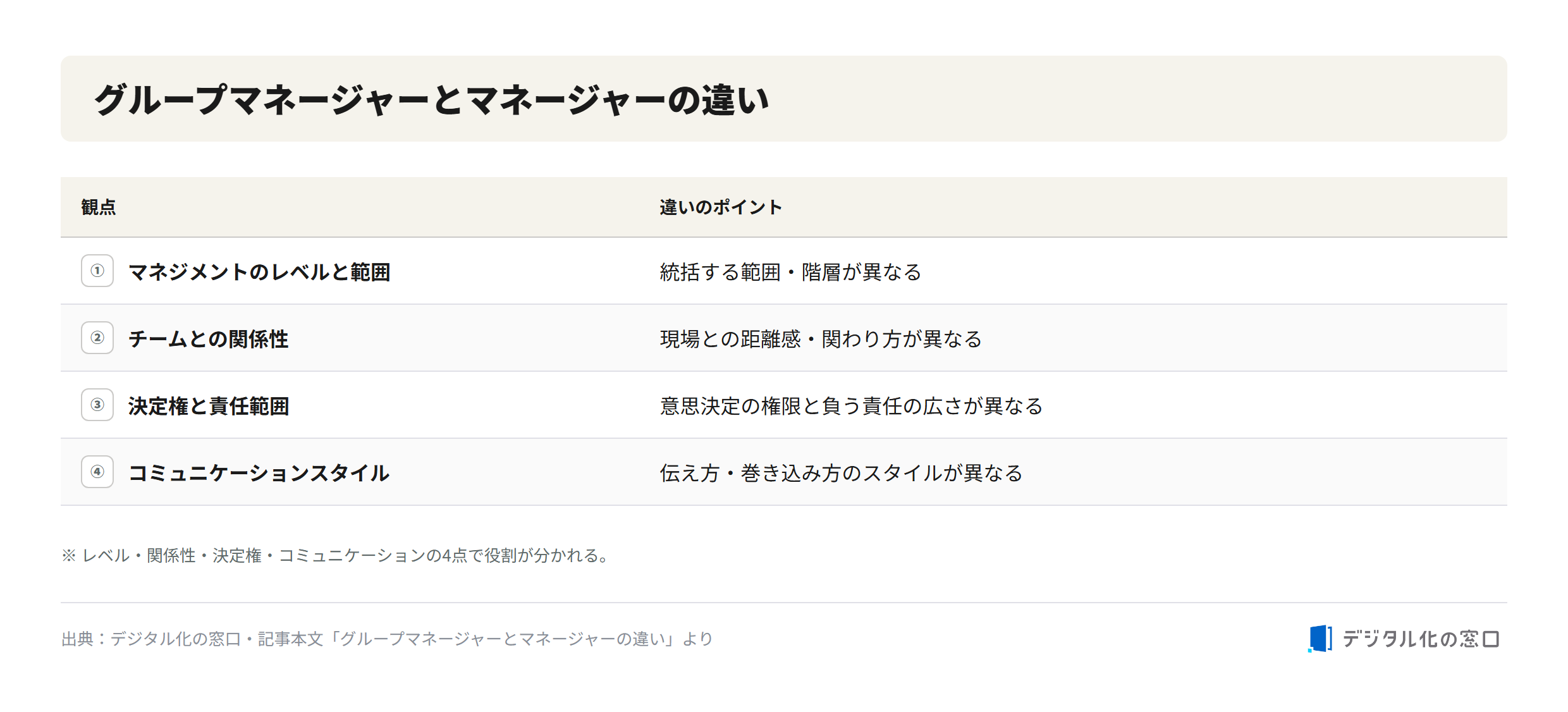Click the text 統括する範囲・階層が異なる

coord(790,272)
